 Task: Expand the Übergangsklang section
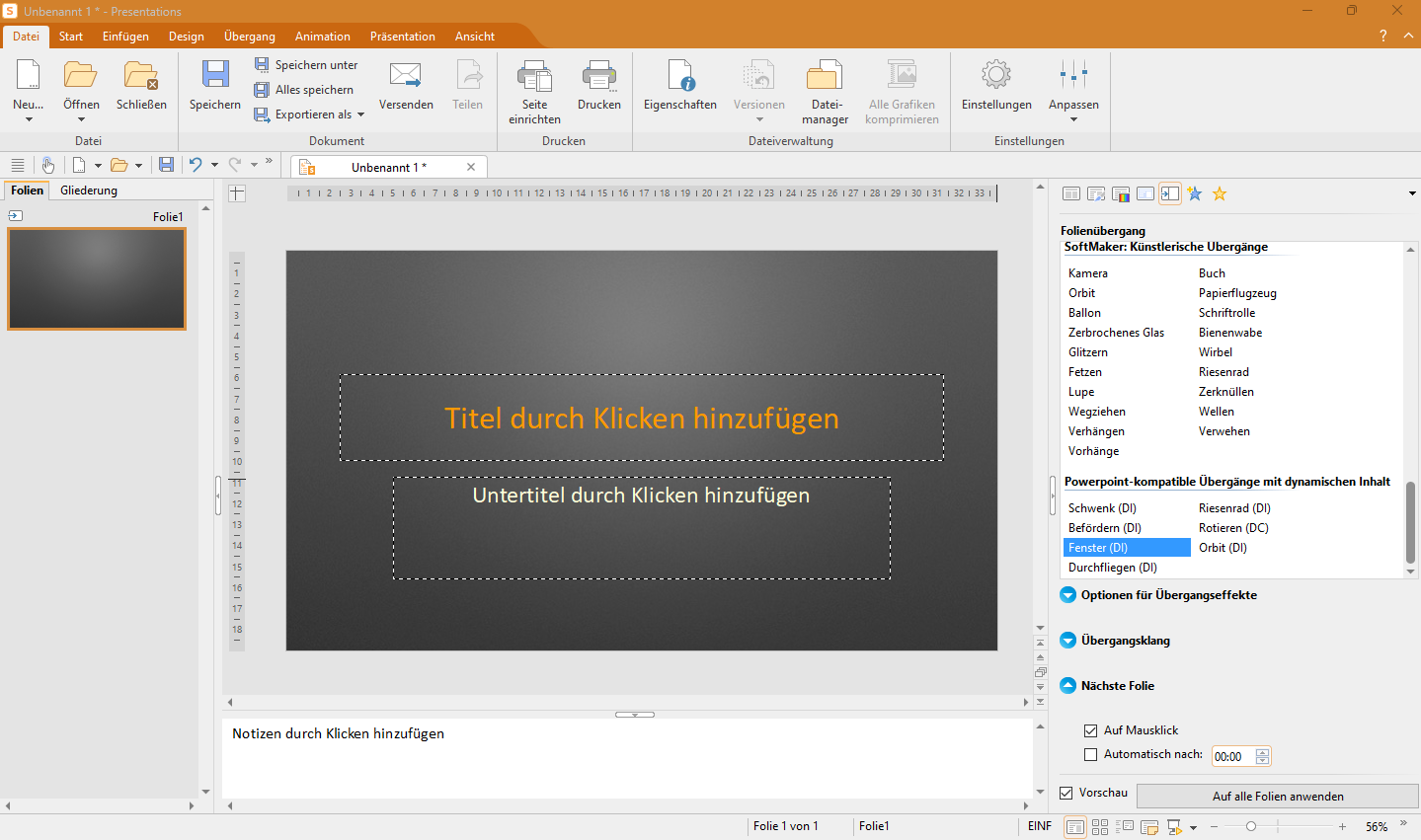tap(1068, 641)
